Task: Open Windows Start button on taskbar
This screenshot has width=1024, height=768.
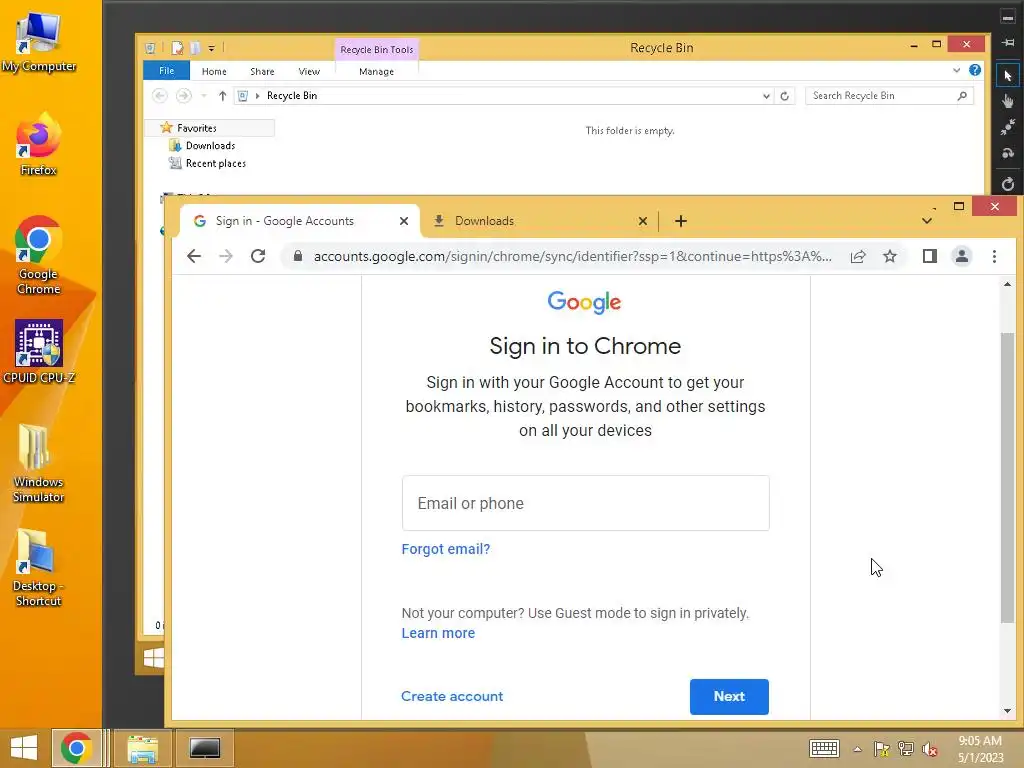Action: [24, 748]
